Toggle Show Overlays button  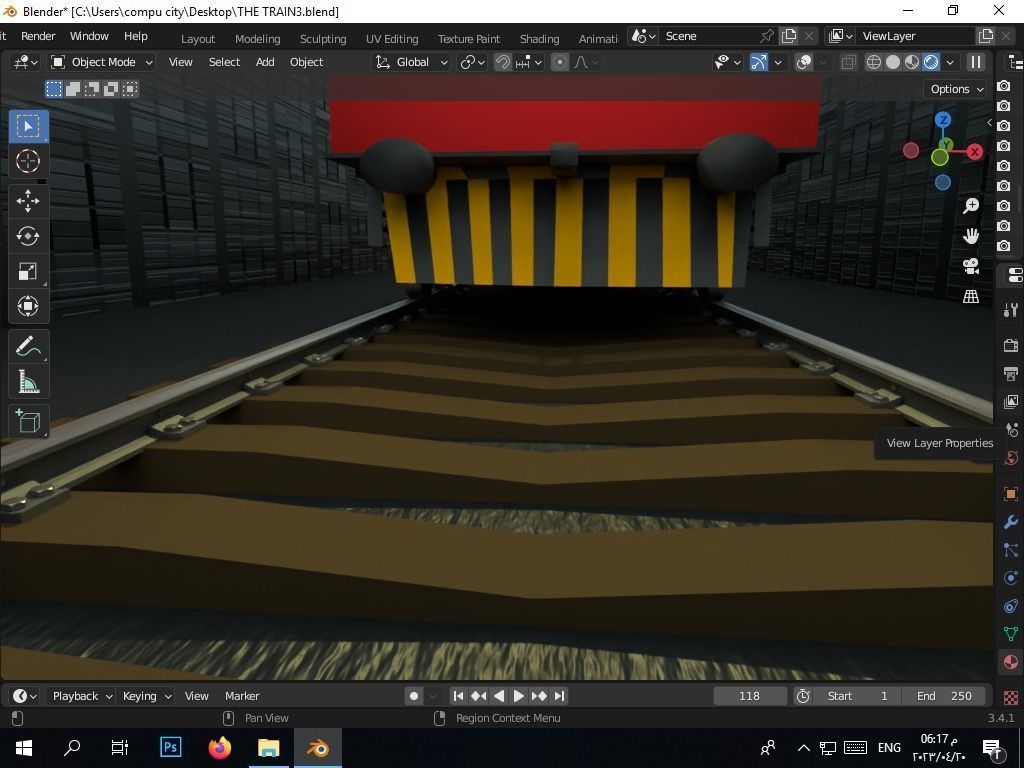pos(804,62)
